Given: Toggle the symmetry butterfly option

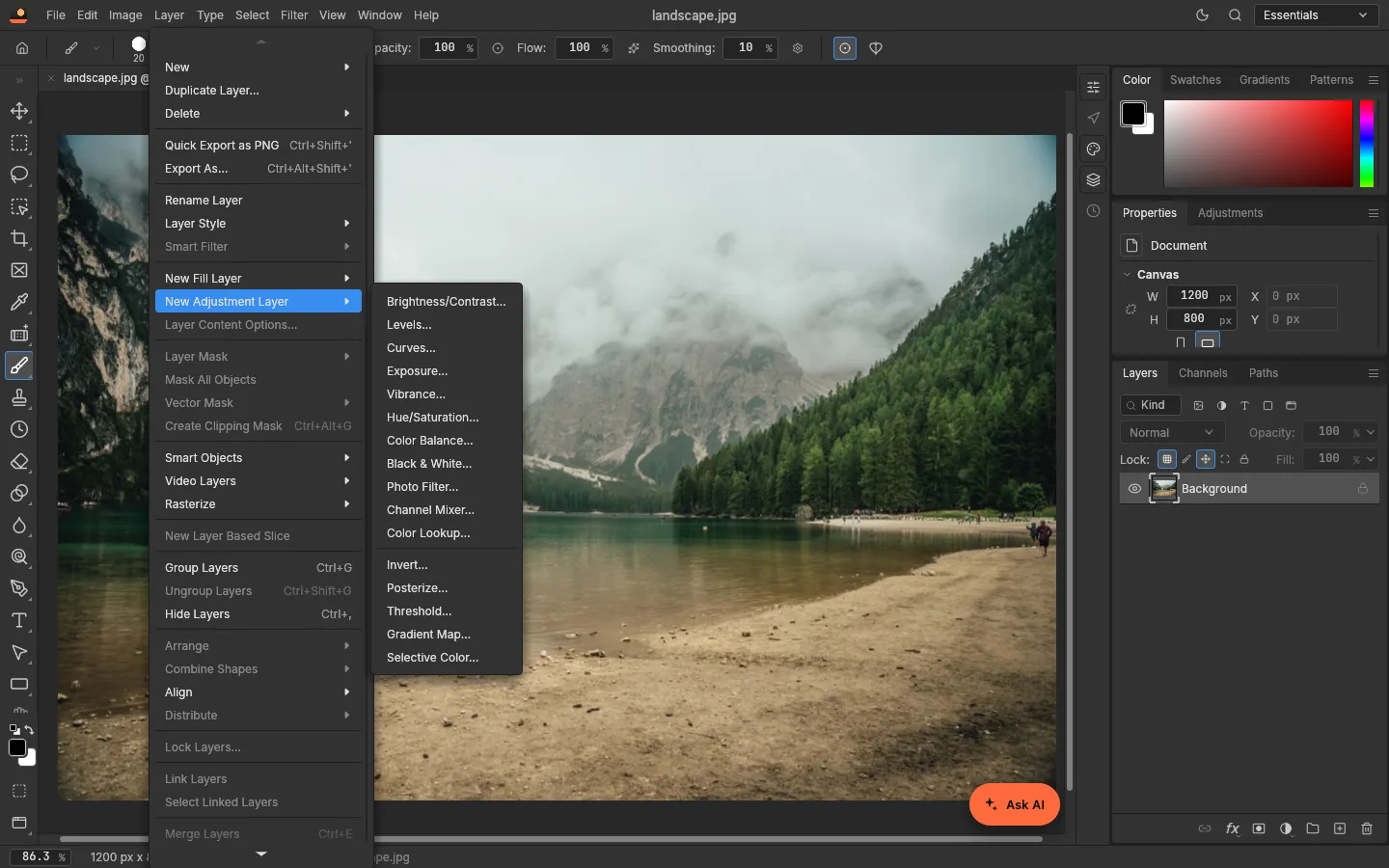Looking at the screenshot, I should pyautogui.click(x=876, y=48).
